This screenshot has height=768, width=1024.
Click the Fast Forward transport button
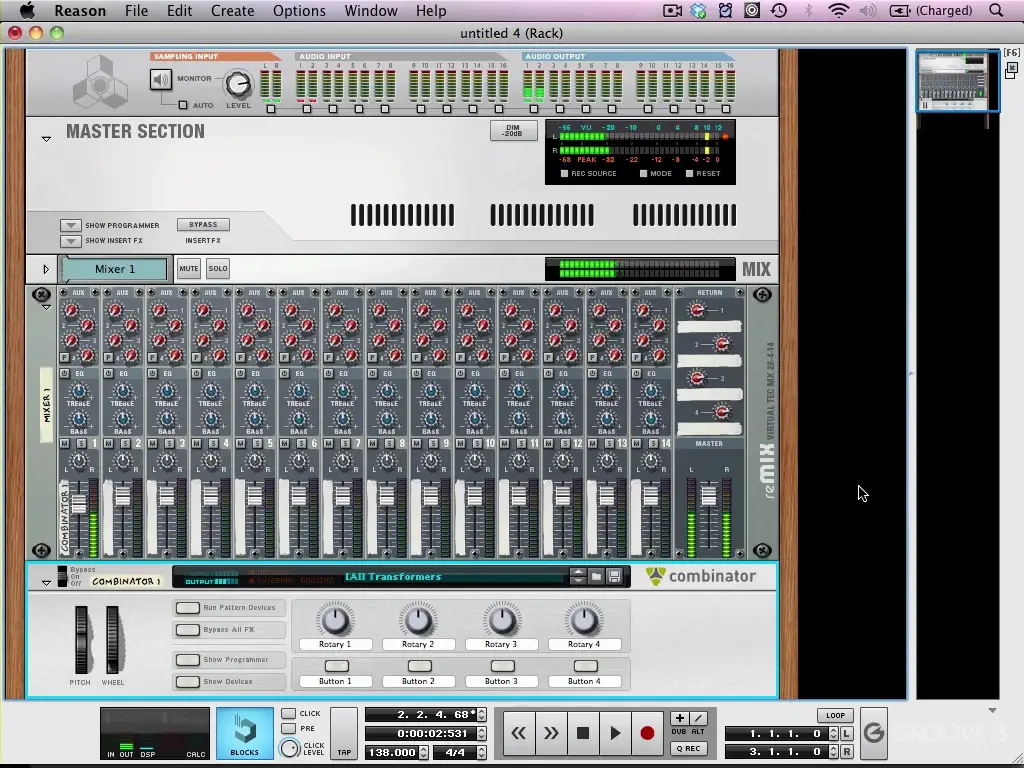click(551, 733)
